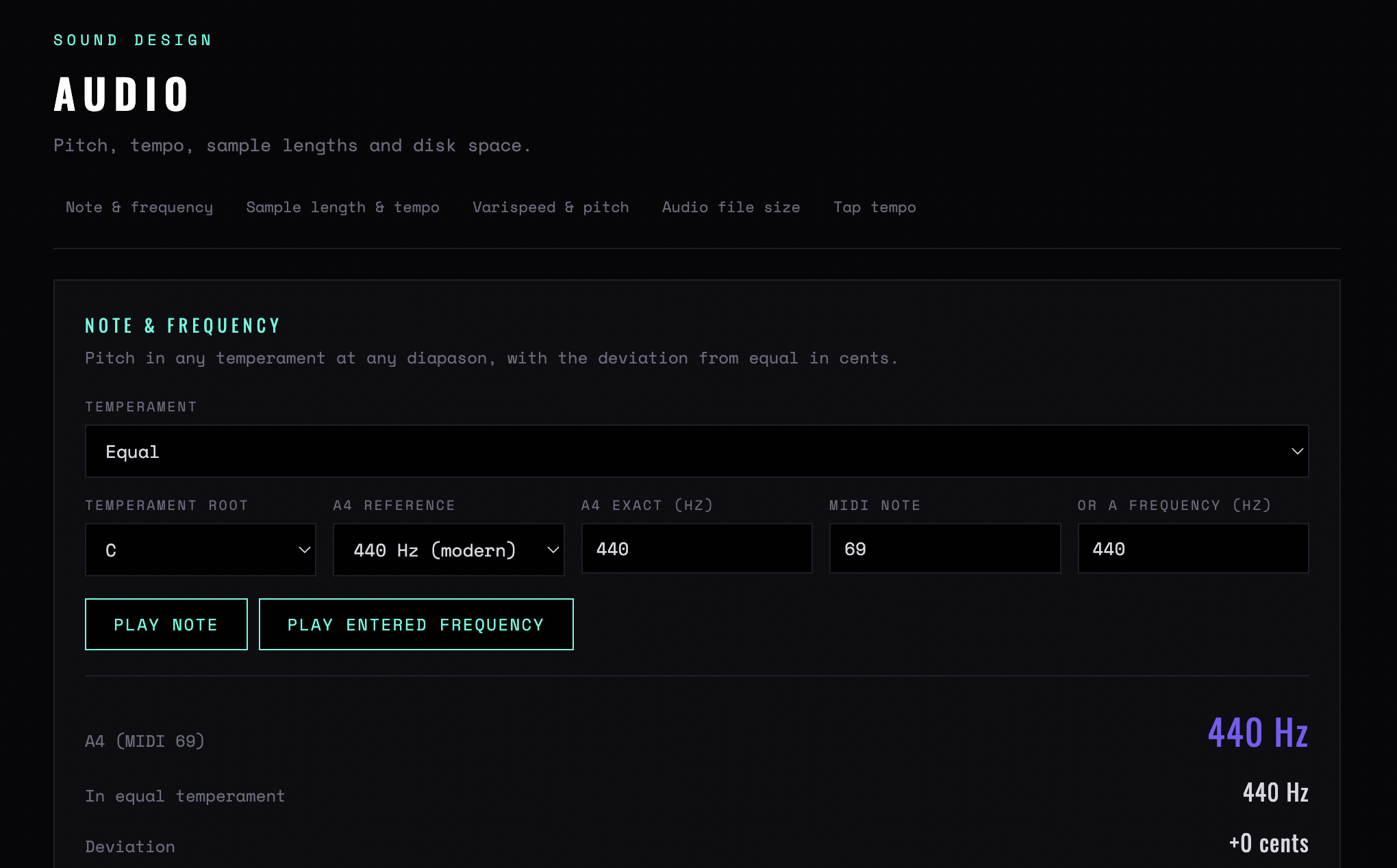Viewport: 1397px width, 868px height.
Task: Click the Play Note button
Action: click(166, 624)
